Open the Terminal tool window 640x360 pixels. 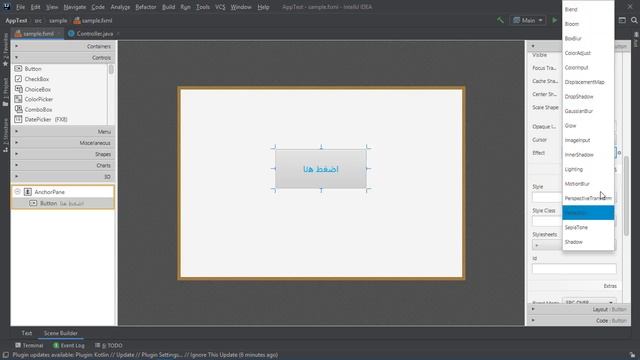29,345
